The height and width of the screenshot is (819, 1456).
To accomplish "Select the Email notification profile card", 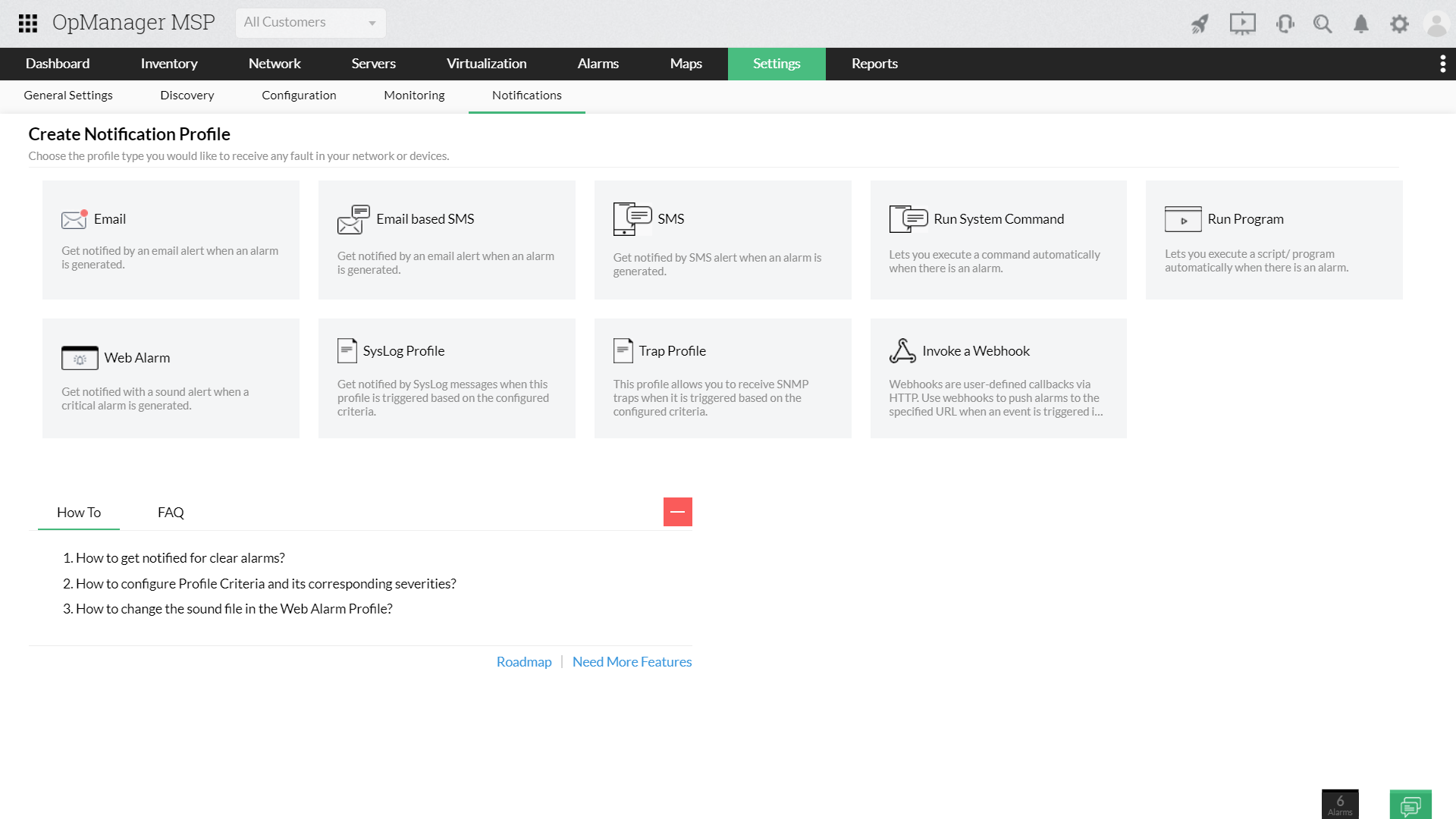I will click(x=171, y=240).
